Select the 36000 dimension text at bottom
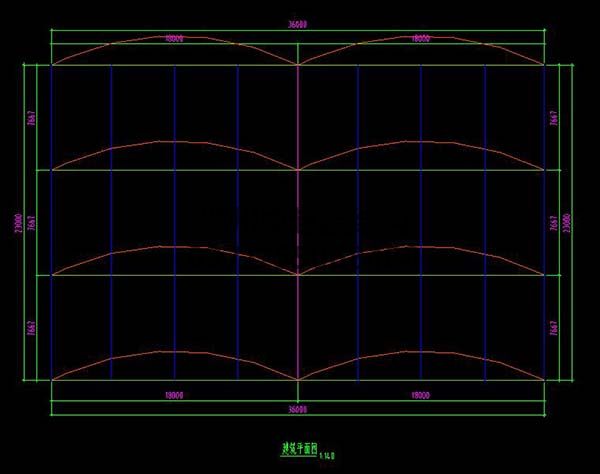This screenshot has width=600, height=474. (x=298, y=410)
